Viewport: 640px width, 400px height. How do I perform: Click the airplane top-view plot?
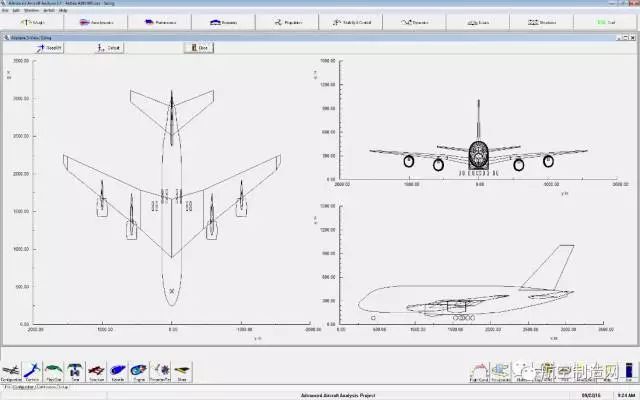[x=172, y=198]
